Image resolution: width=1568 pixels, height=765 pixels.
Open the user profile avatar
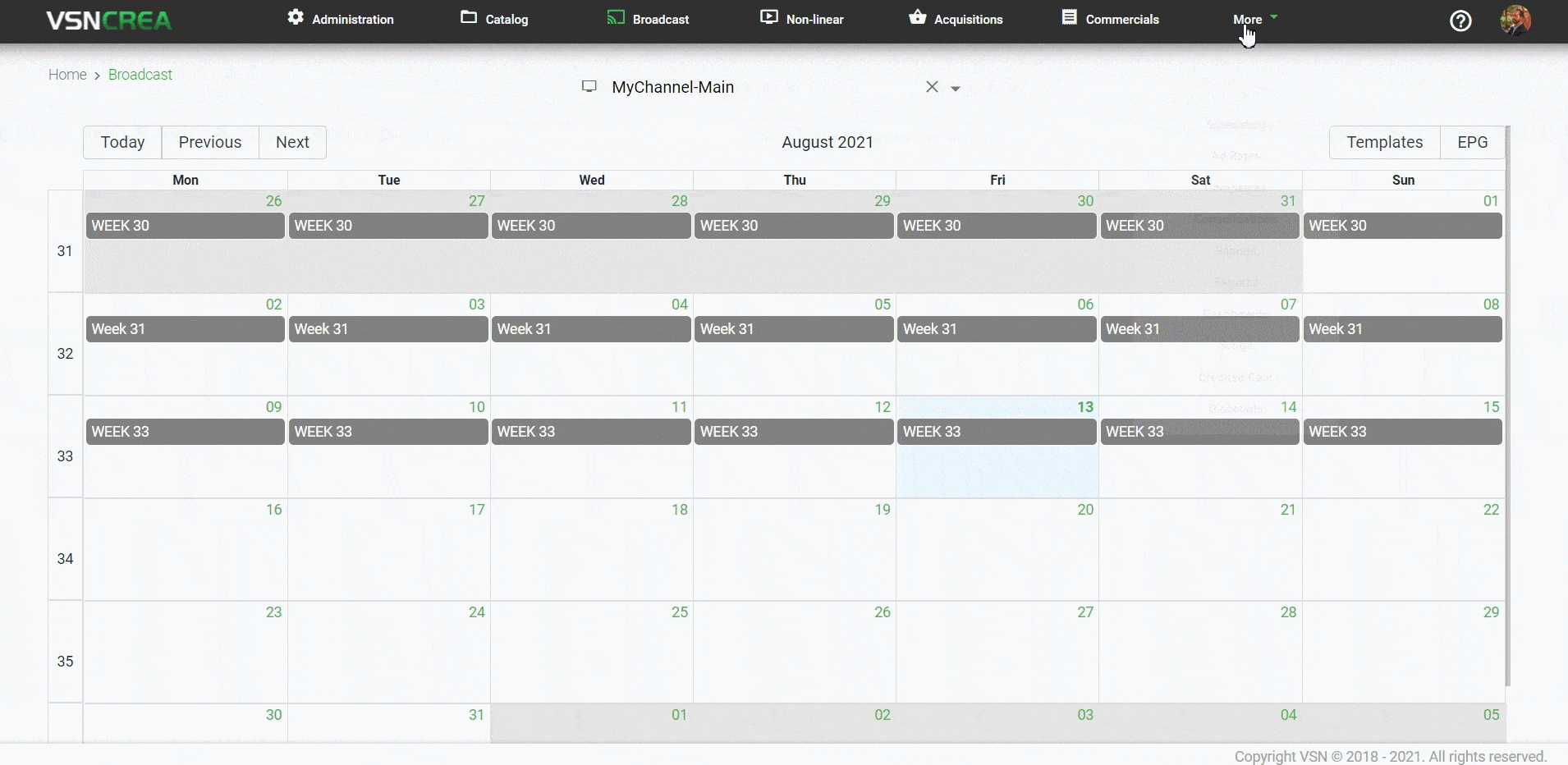point(1515,21)
